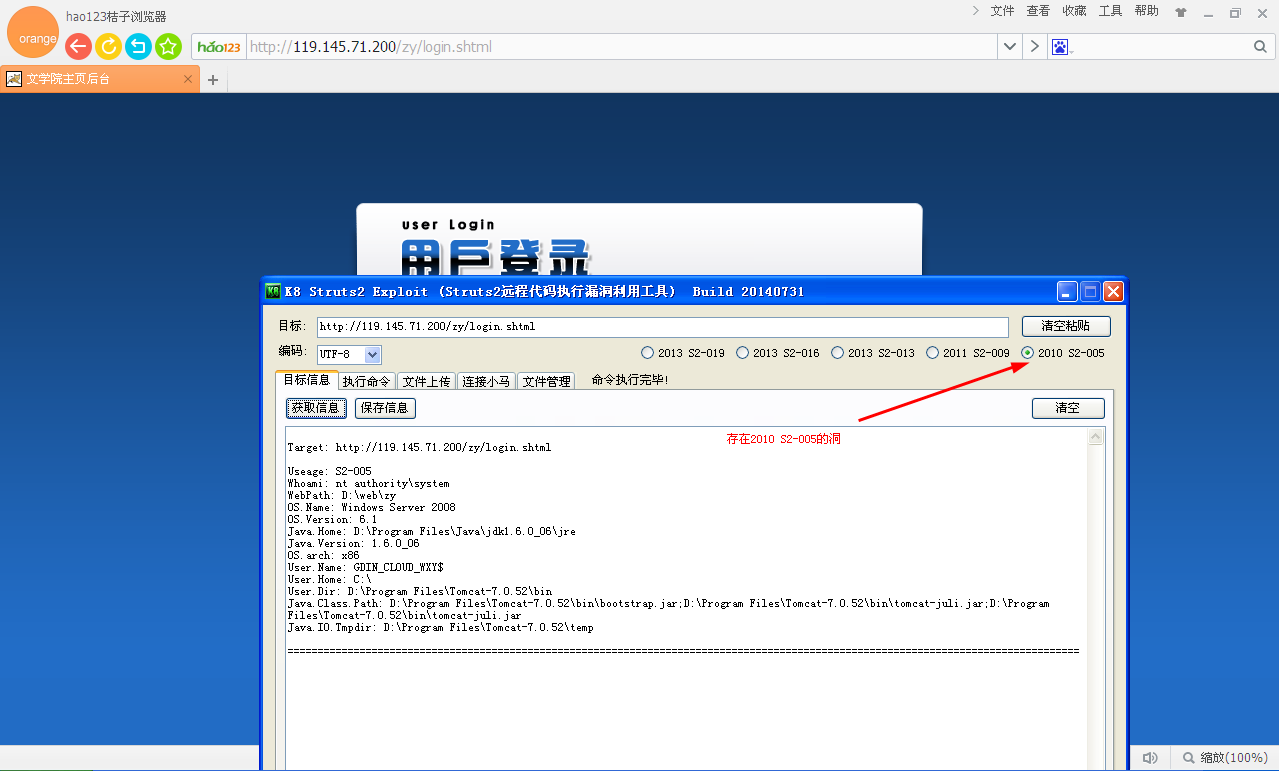Expand the menu chevron left of 文件

975,11
